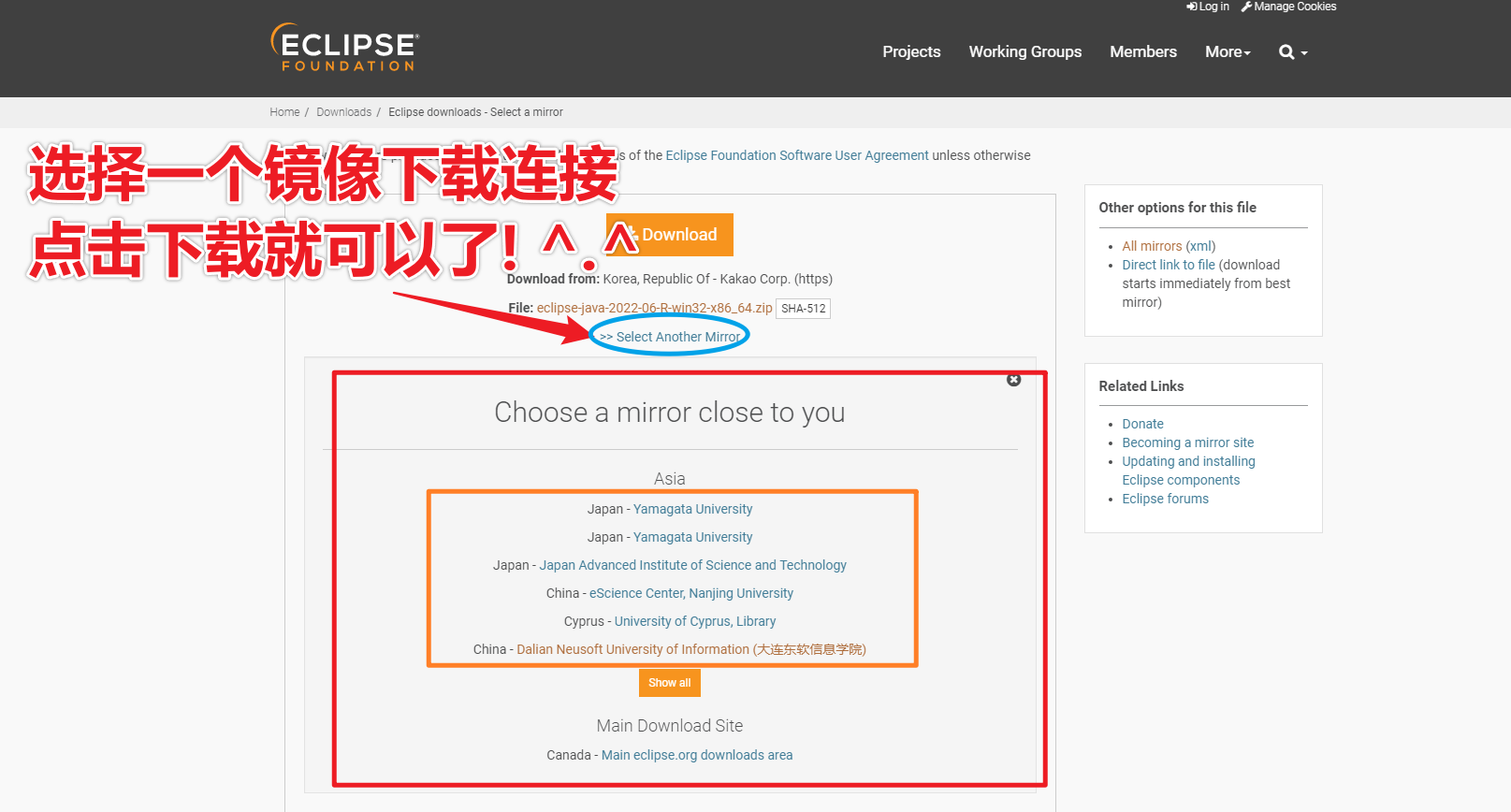Open Becoming a mirror site link
The width and height of the screenshot is (1511, 812).
[1188, 442]
